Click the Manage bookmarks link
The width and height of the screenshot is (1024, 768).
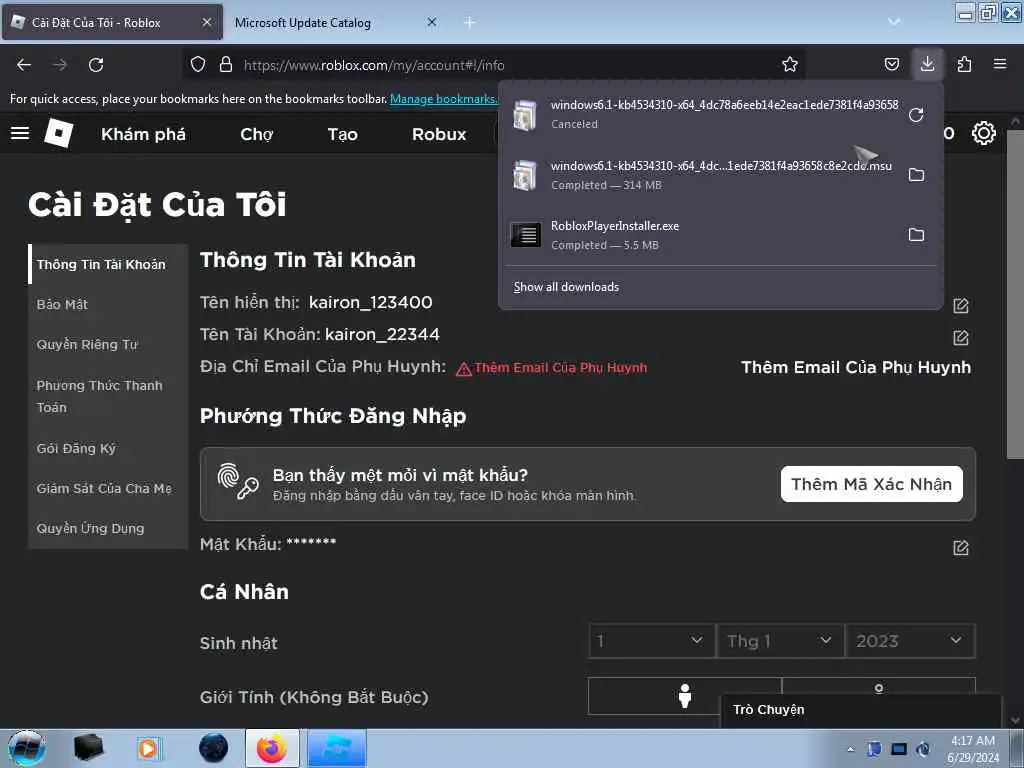click(x=443, y=99)
